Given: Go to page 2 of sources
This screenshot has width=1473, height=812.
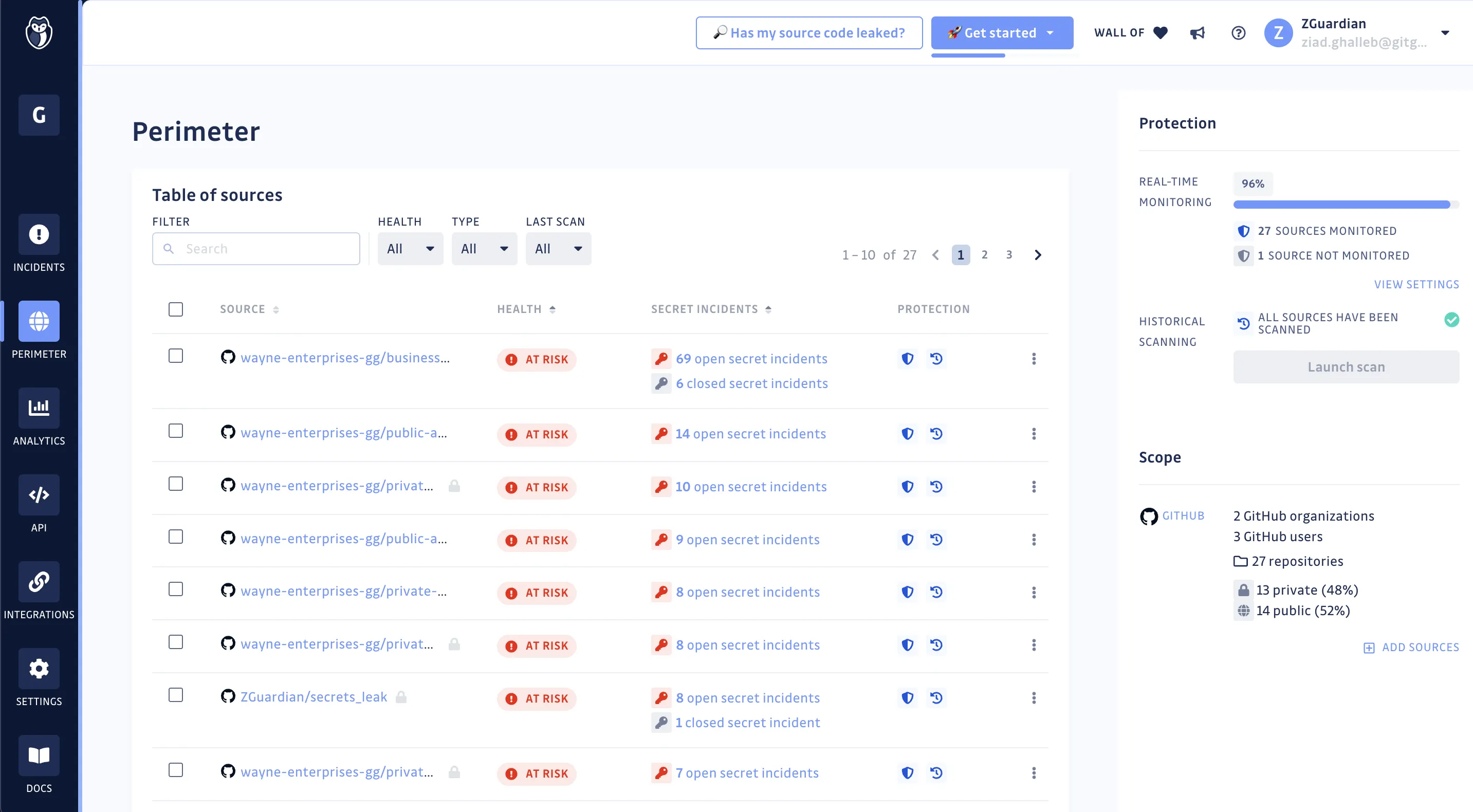Looking at the screenshot, I should tap(985, 255).
